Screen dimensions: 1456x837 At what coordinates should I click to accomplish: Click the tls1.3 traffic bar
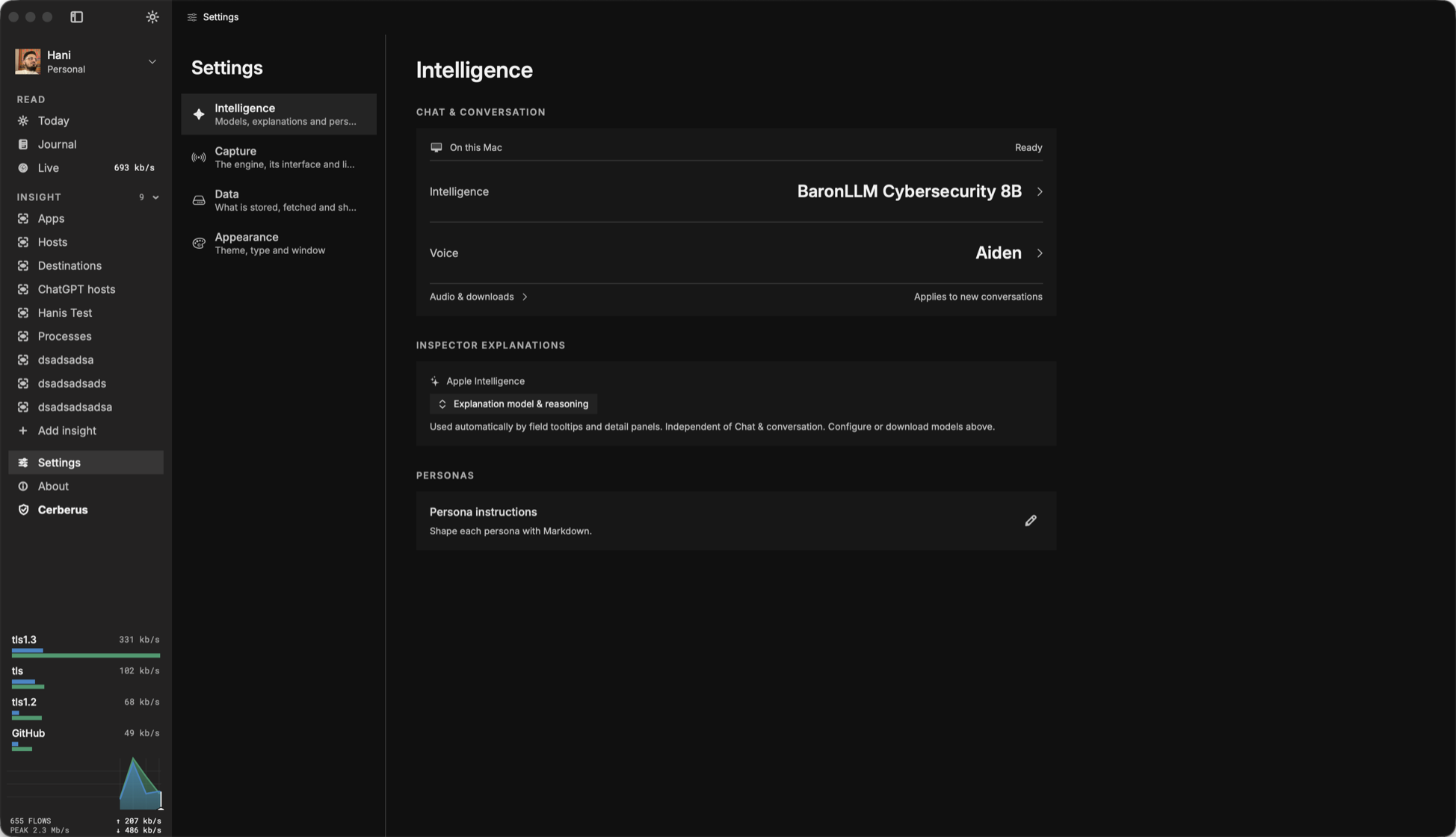[86, 653]
